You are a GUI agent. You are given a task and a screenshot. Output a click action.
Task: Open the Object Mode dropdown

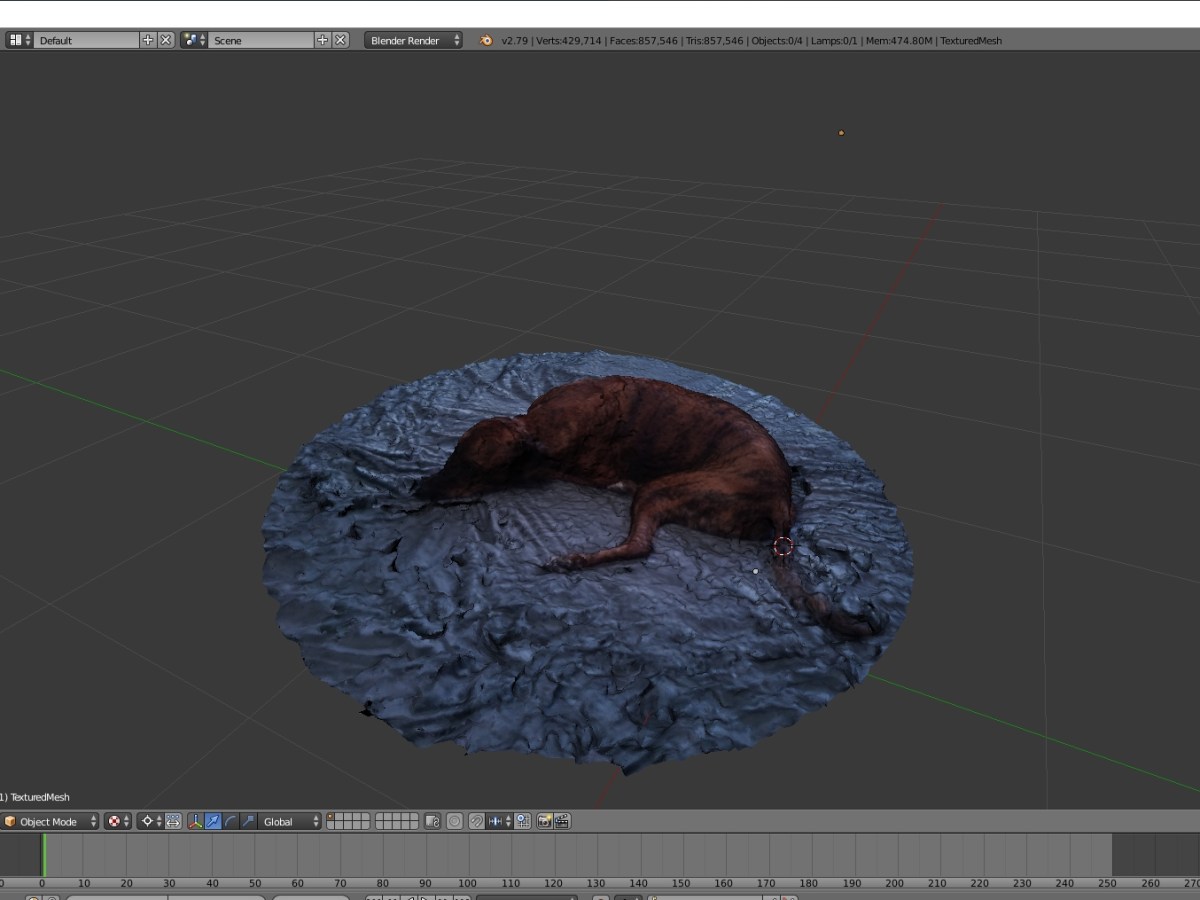50,822
